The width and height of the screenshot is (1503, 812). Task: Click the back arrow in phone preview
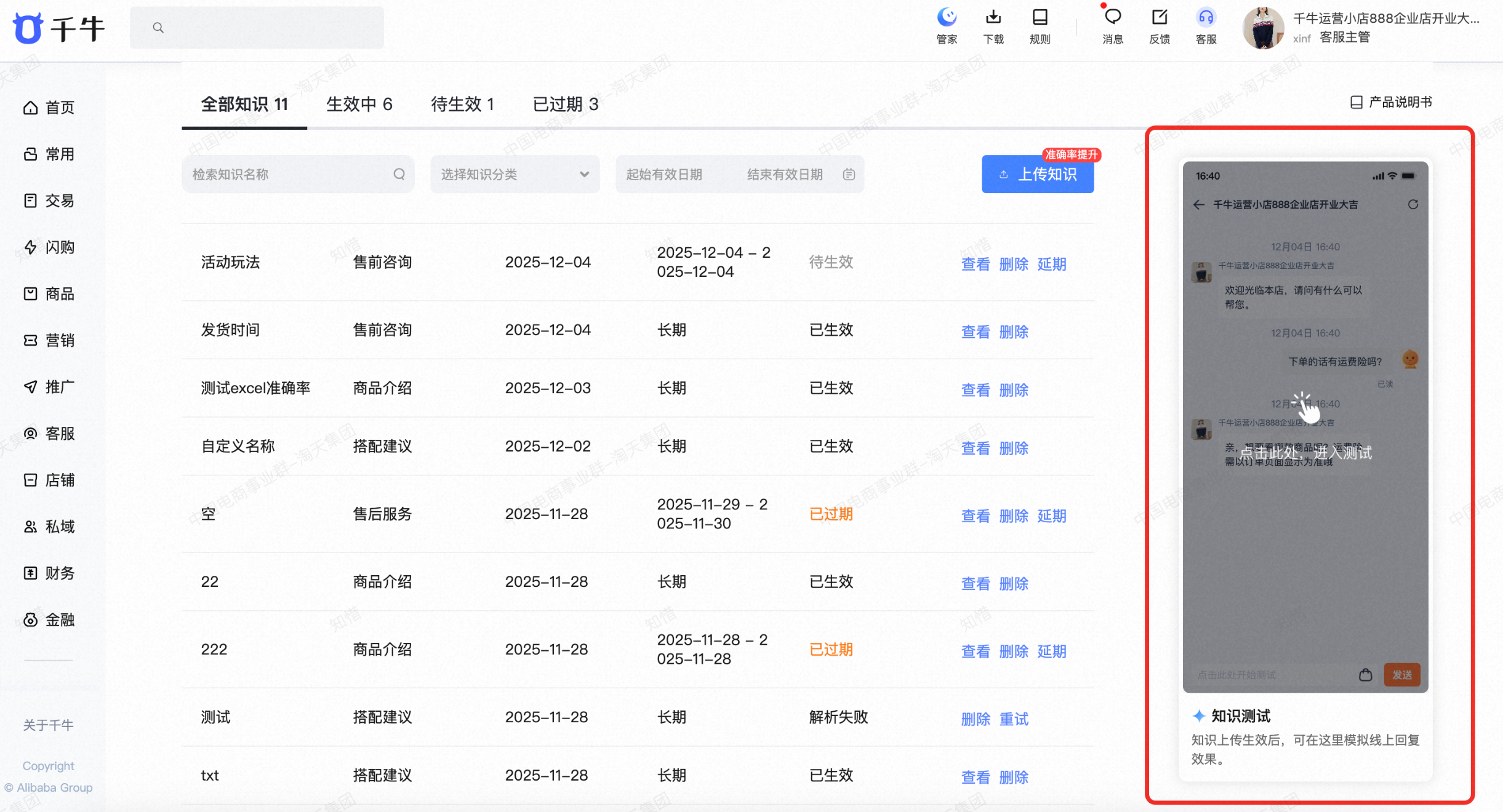tap(1198, 204)
